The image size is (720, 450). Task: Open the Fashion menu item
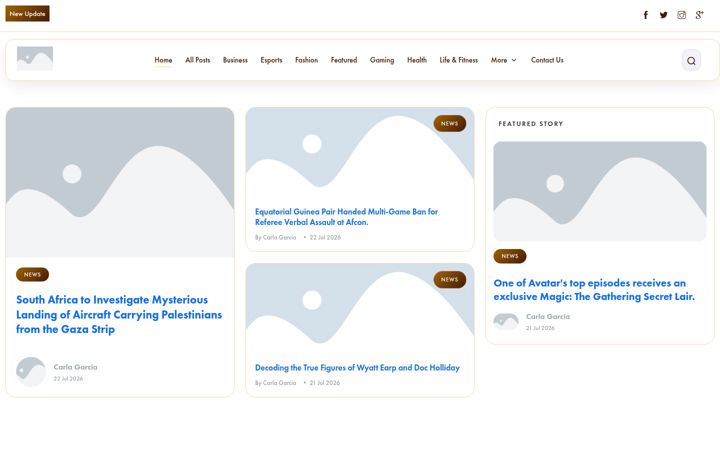coord(306,60)
